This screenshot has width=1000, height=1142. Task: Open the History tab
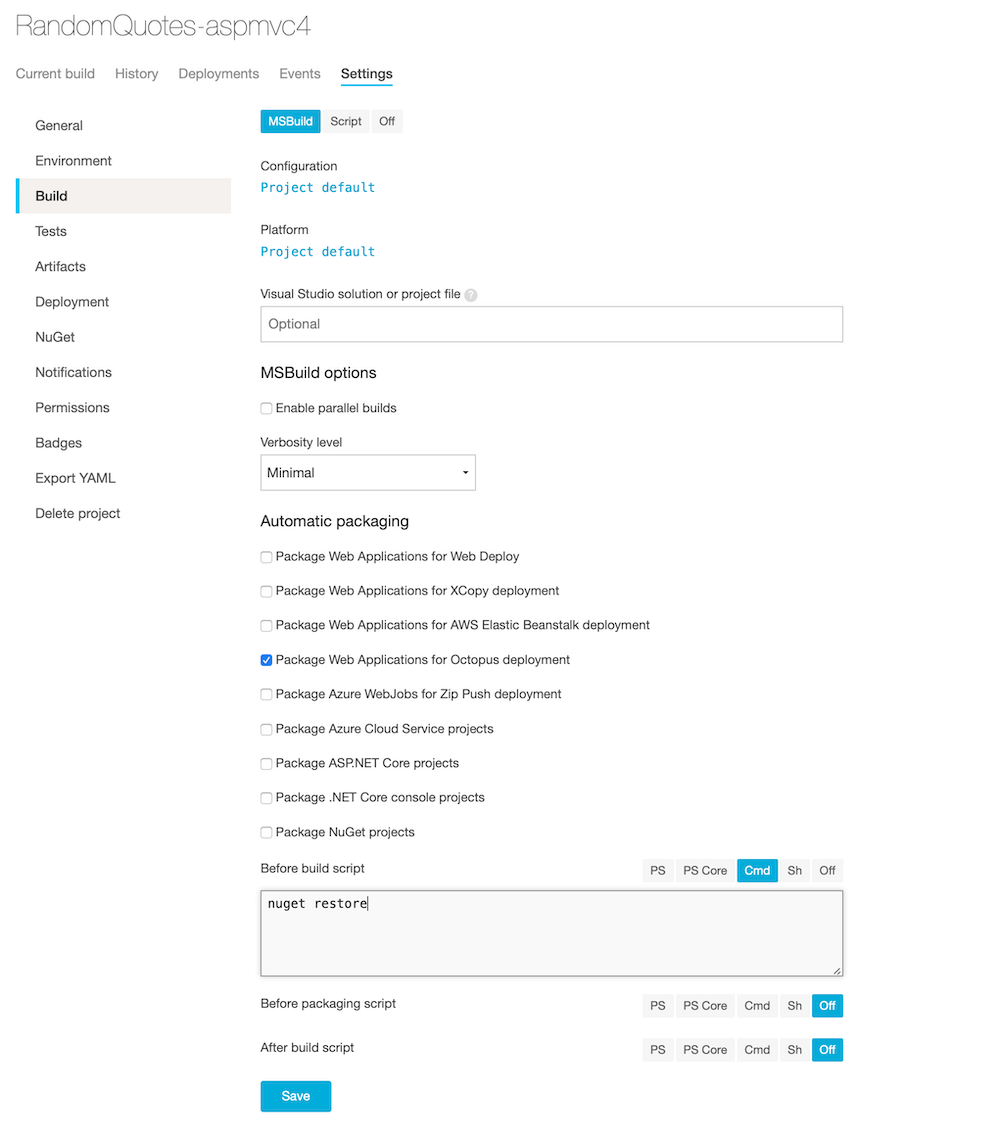(136, 73)
